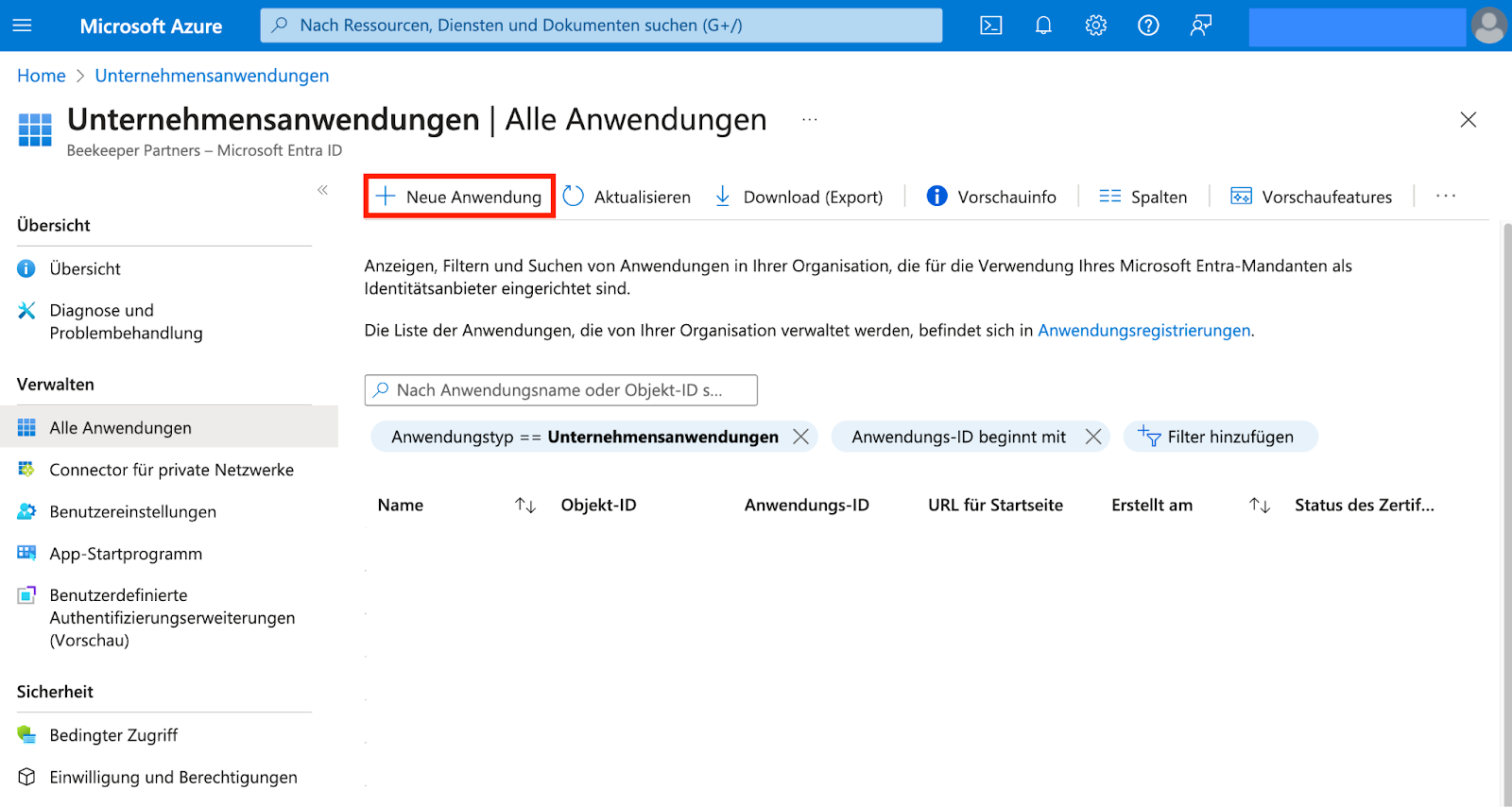Image resolution: width=1512 pixels, height=807 pixels.
Task: Remove Anwendungs-ID beginnt mit filter
Action: [x=1093, y=437]
